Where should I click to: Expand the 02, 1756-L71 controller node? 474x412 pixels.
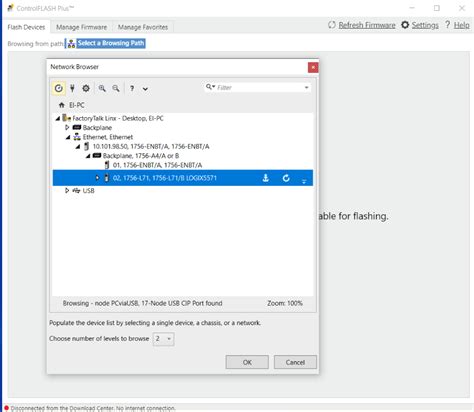pos(97,178)
